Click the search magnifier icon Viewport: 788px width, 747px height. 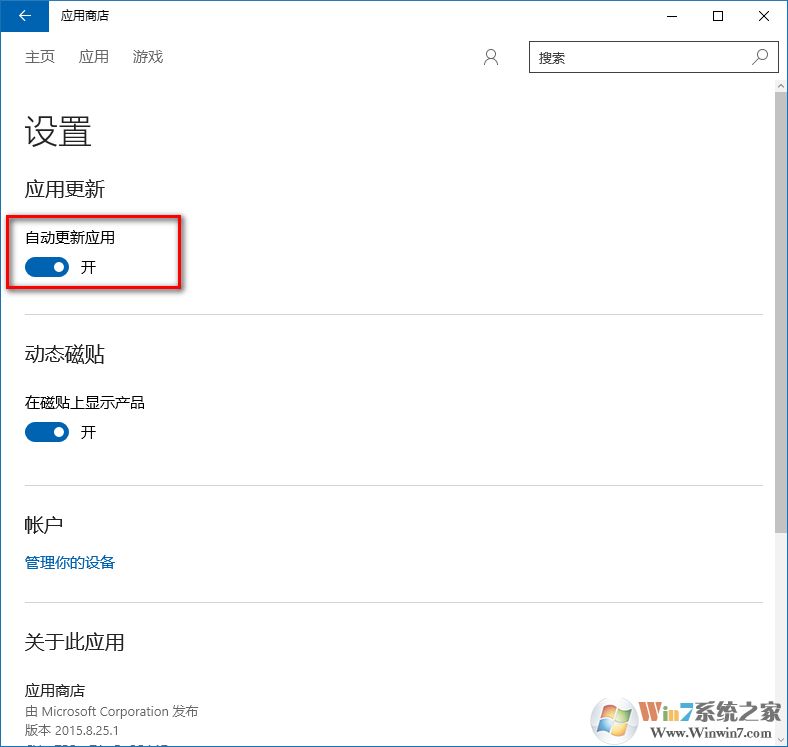(x=760, y=57)
